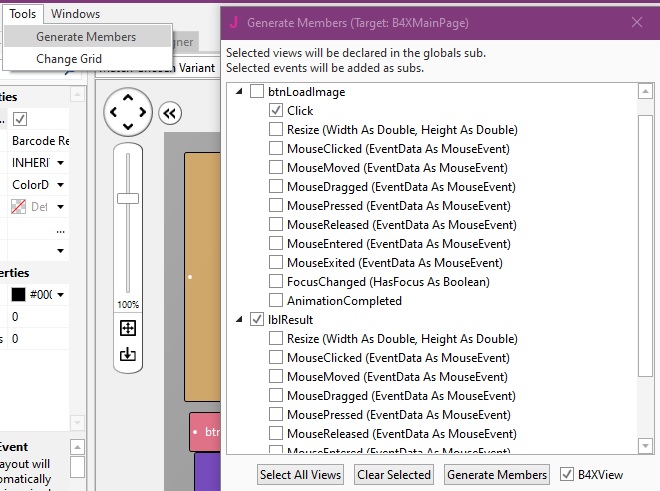
Task: Click the ellipsis button in the properties panel
Action: pyautogui.click(x=60, y=229)
